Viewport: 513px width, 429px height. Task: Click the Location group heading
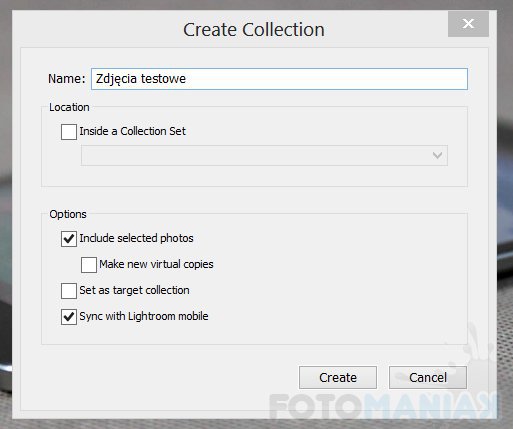pos(69,107)
